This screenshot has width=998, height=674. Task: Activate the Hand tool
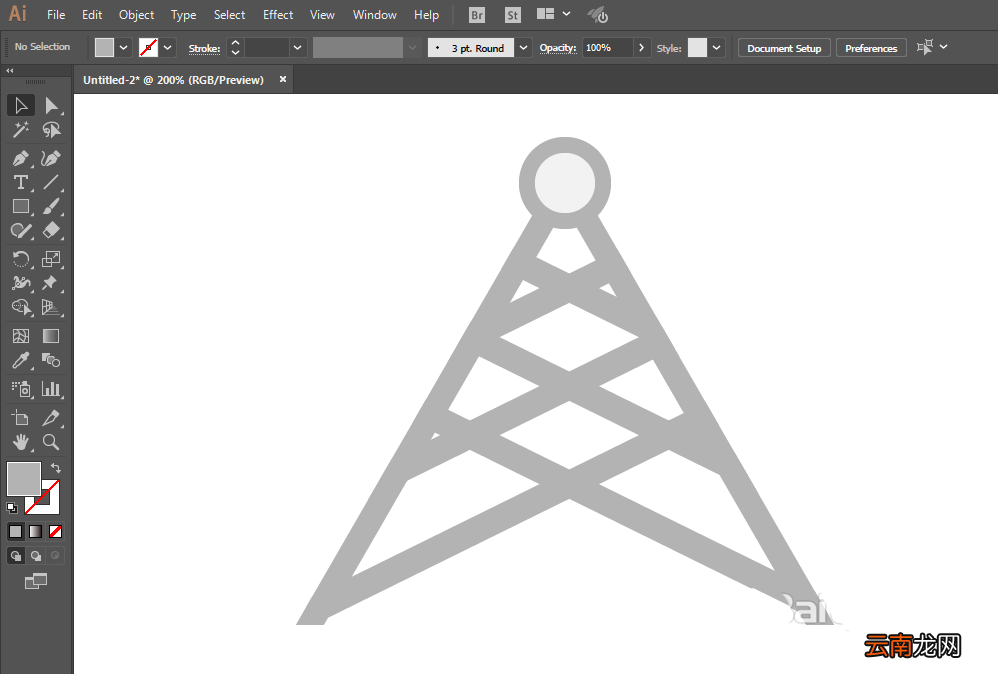[21, 442]
